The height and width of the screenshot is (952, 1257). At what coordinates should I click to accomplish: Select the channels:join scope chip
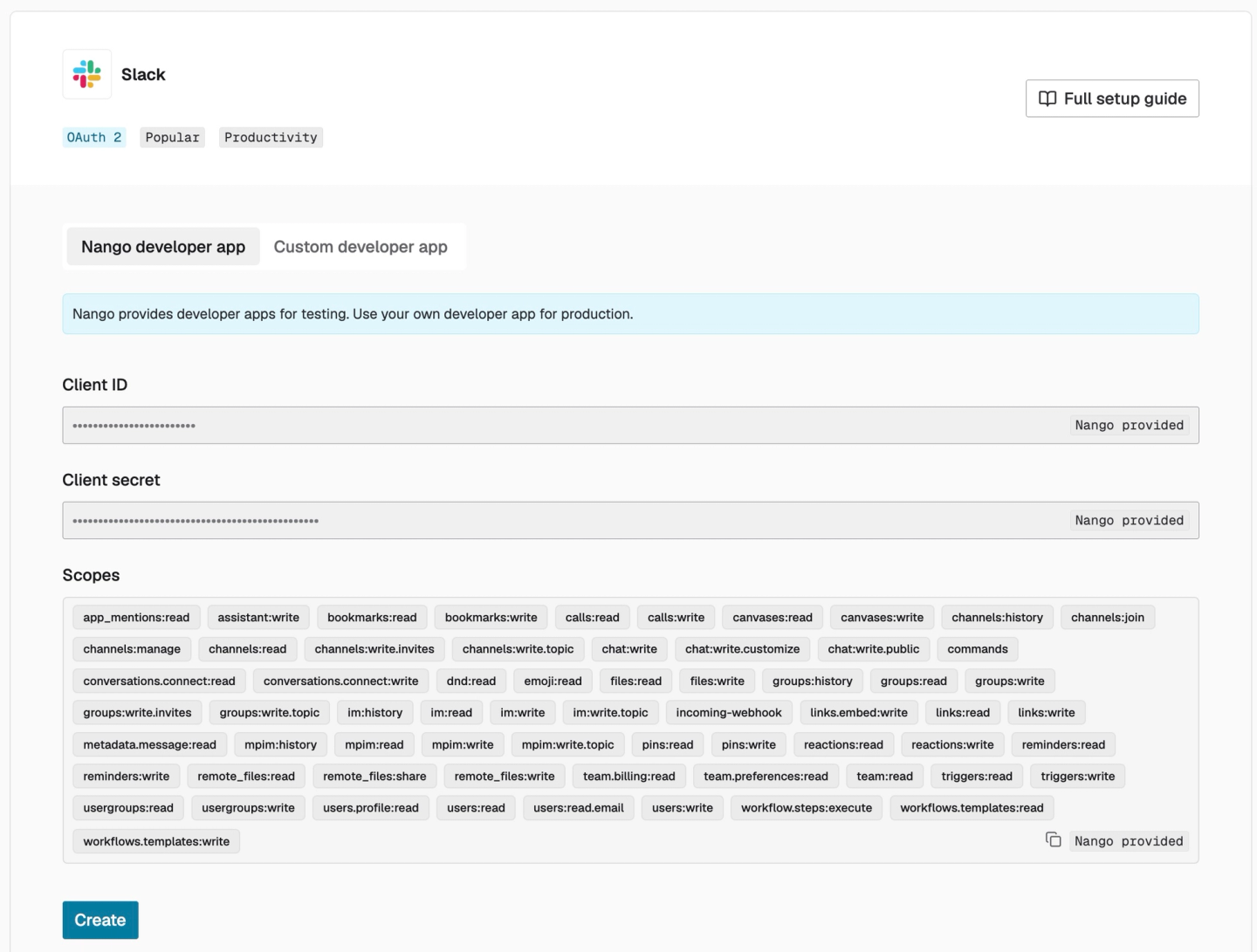pos(1108,618)
